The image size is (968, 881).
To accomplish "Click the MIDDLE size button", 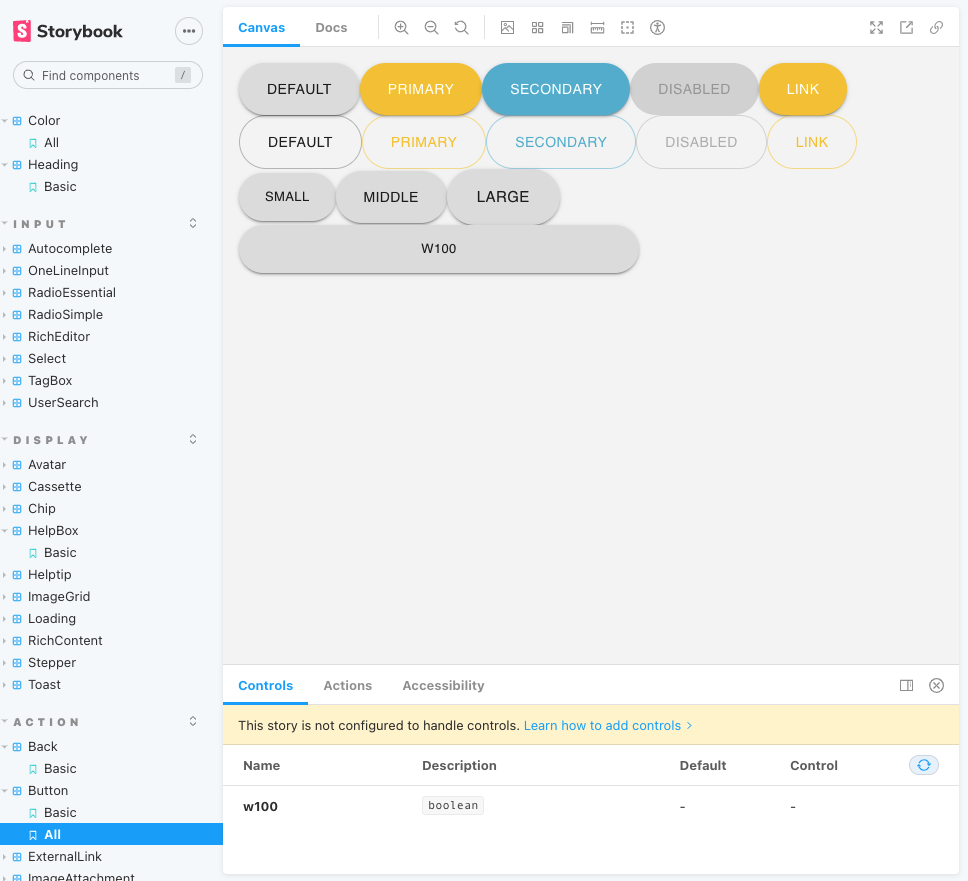I will pos(391,197).
